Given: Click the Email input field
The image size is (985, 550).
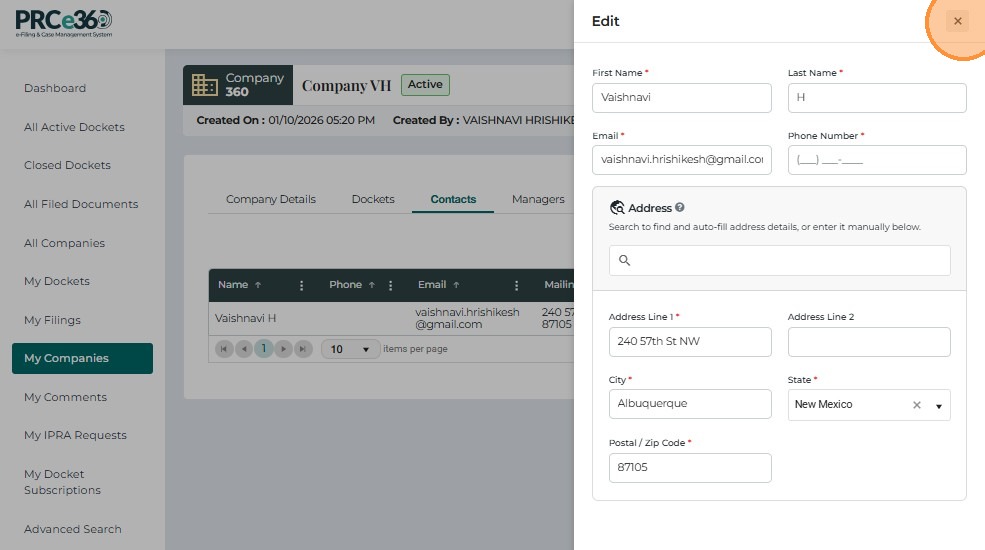Looking at the screenshot, I should [x=682, y=160].
